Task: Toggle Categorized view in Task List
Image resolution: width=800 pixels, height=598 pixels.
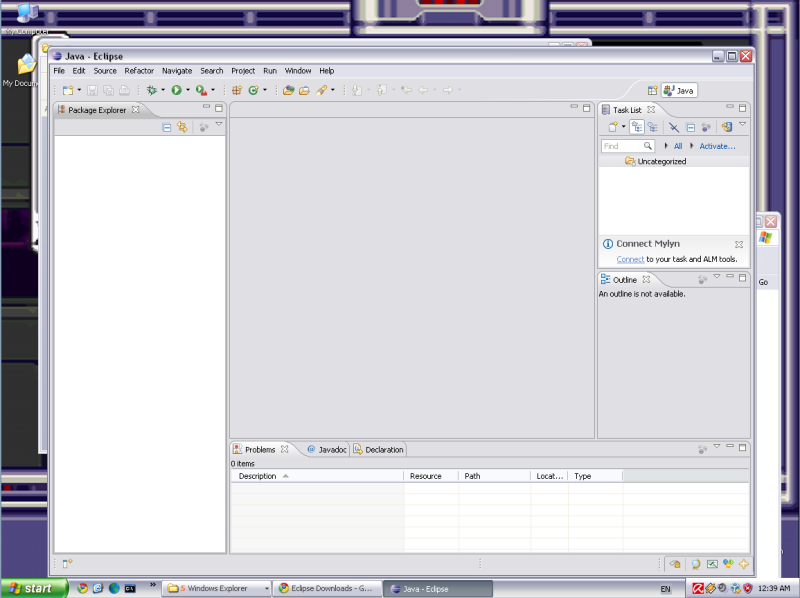Action: tap(637, 127)
